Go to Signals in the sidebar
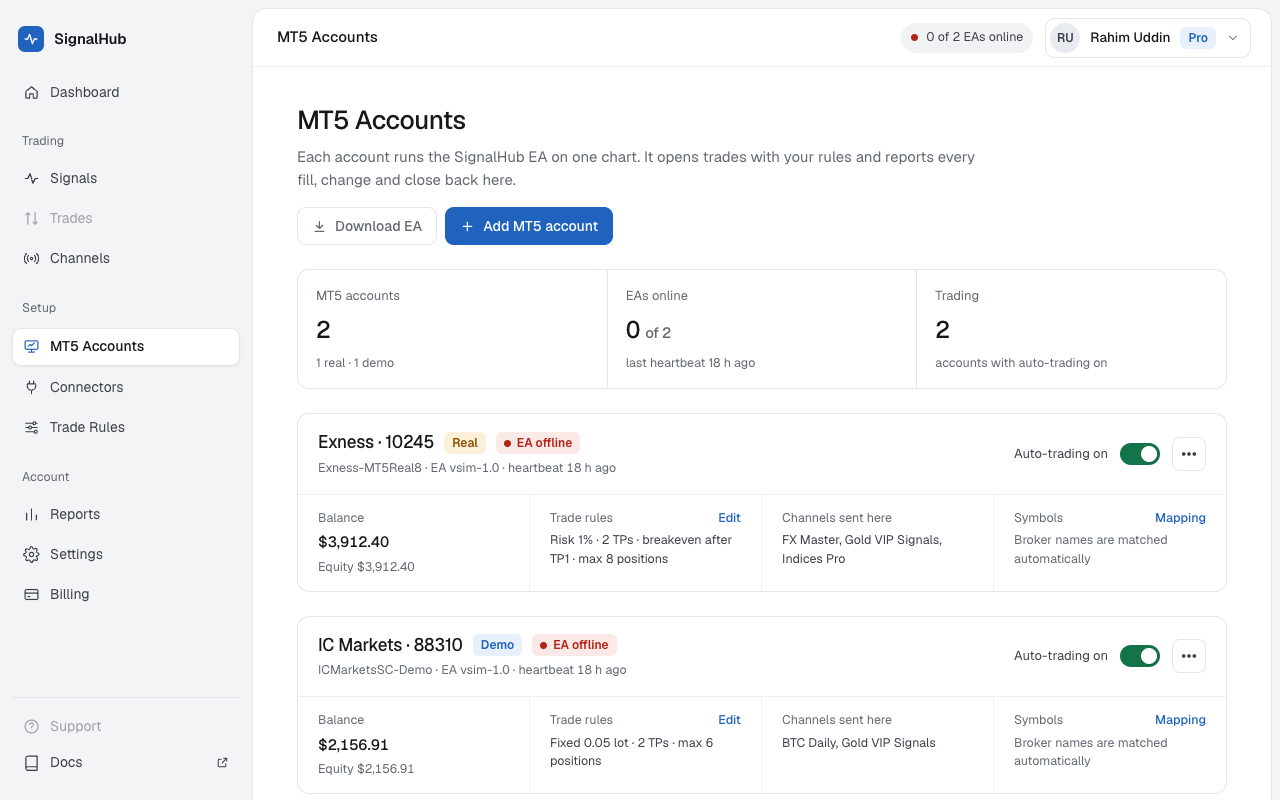The height and width of the screenshot is (800, 1280). click(126, 178)
